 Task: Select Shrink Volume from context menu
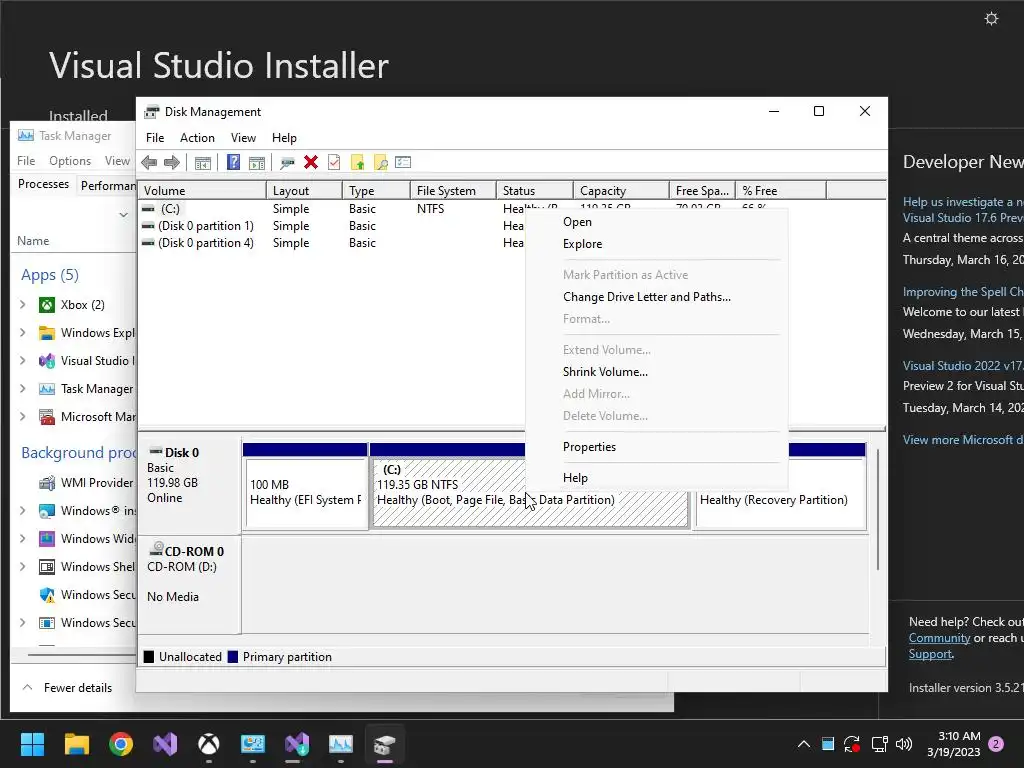click(x=656, y=372)
